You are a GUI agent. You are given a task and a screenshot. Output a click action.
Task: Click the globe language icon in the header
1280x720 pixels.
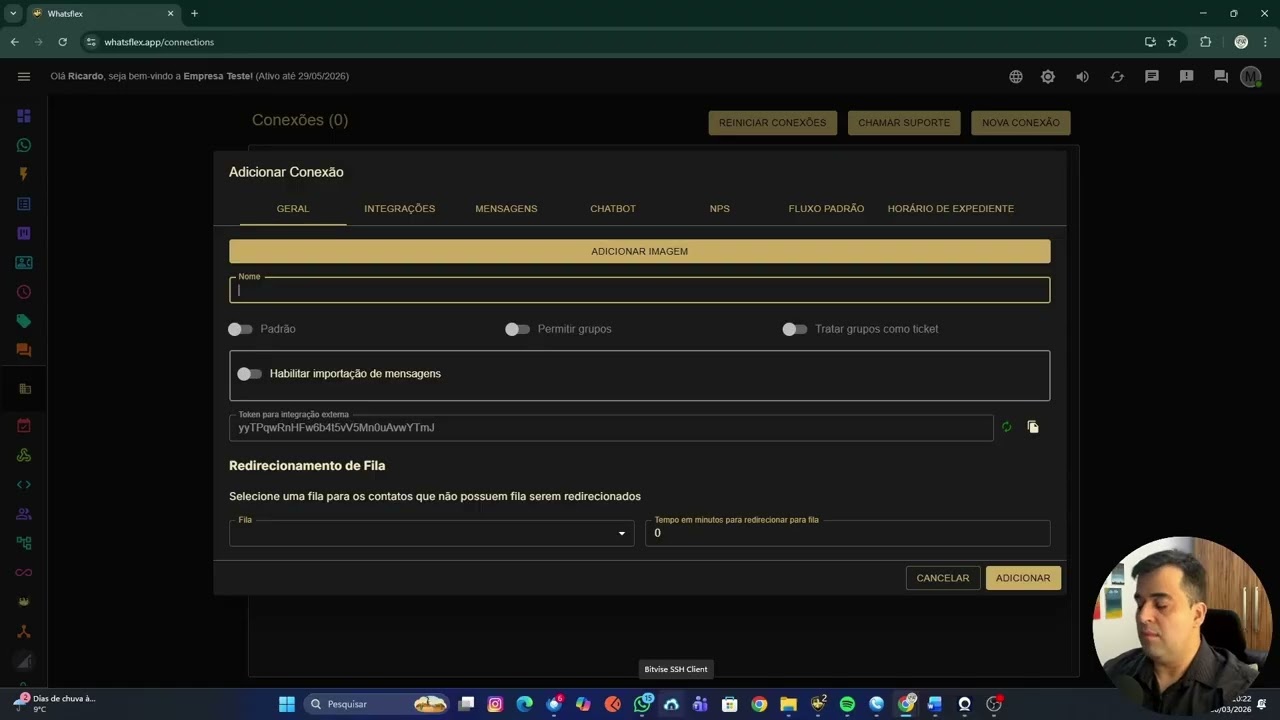pos(1016,76)
